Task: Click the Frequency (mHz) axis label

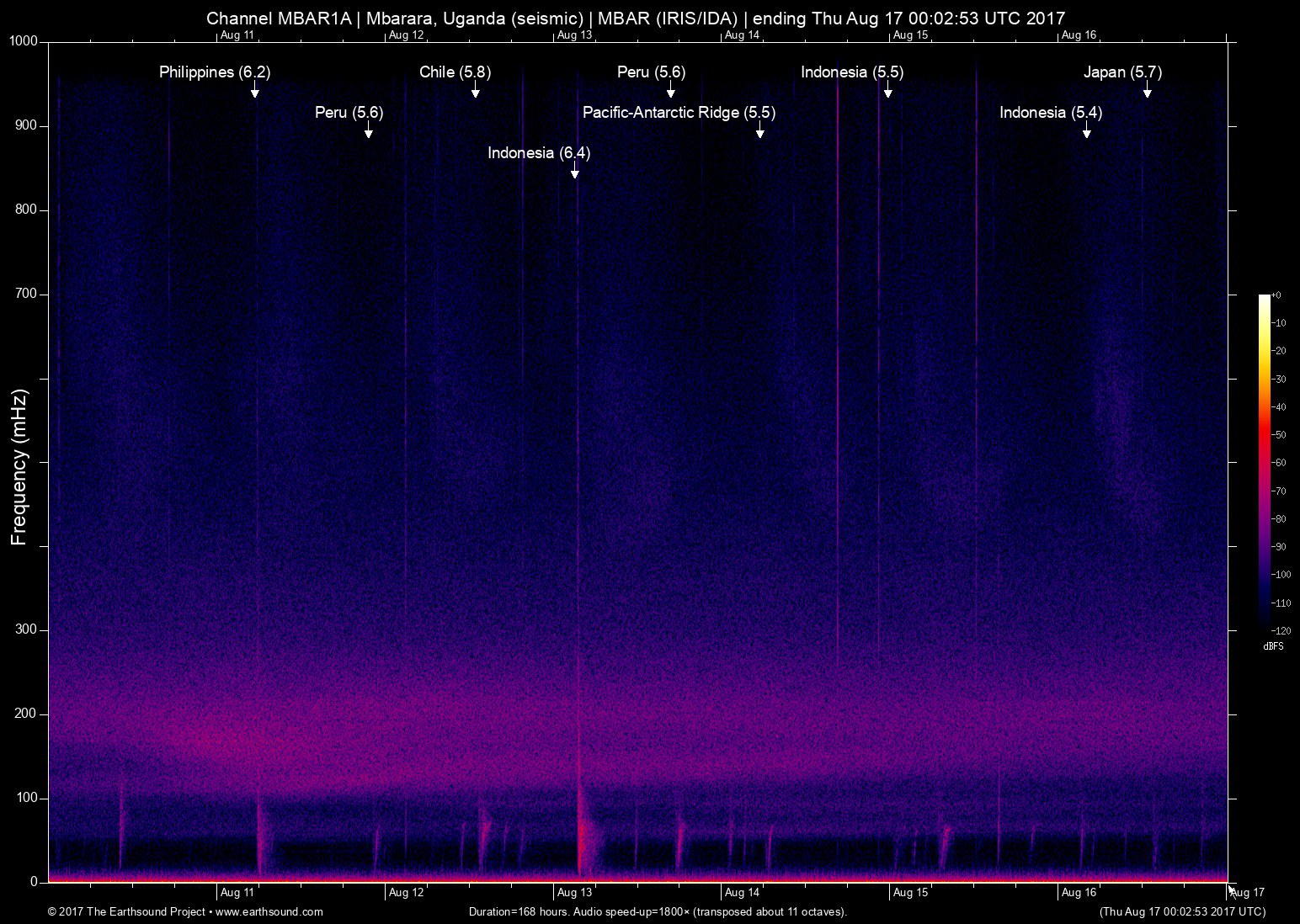Action: [x=19, y=461]
